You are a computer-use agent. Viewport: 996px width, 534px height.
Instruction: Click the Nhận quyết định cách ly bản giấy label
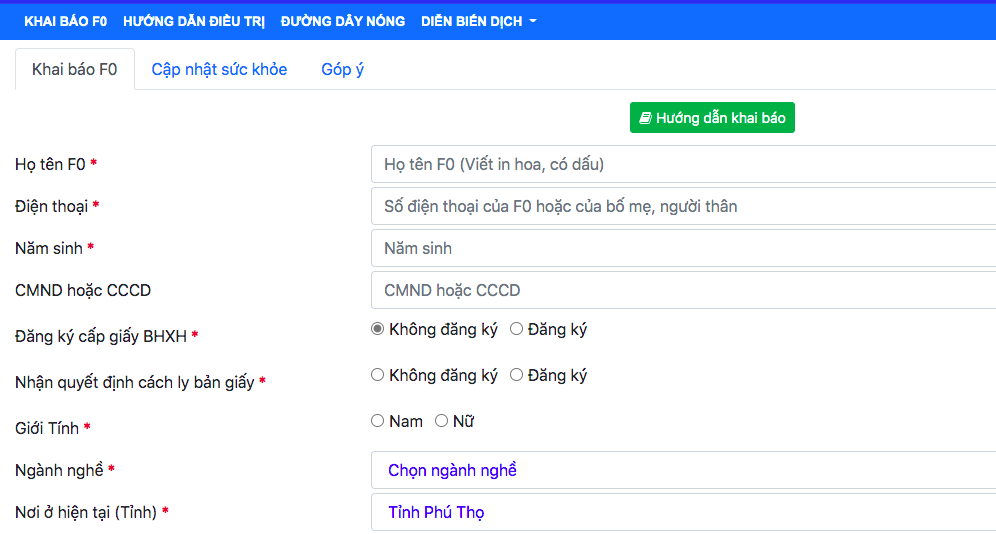tap(135, 383)
